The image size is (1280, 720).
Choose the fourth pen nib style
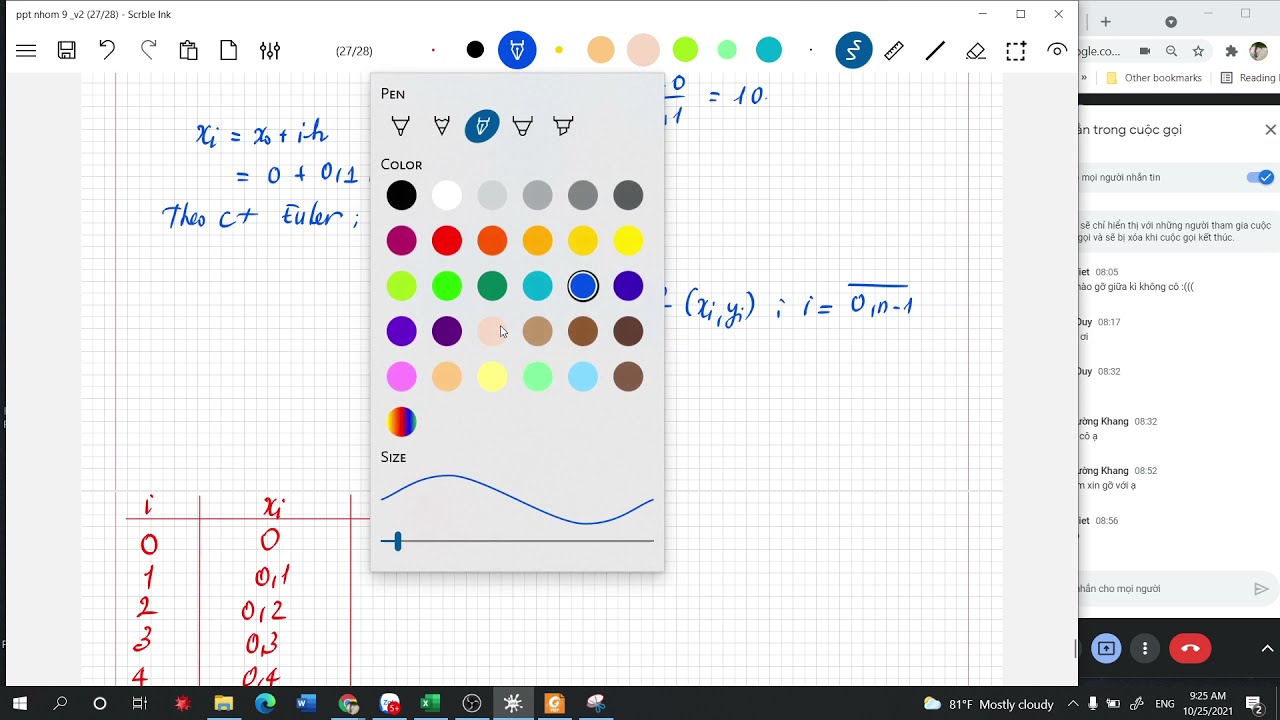522,126
